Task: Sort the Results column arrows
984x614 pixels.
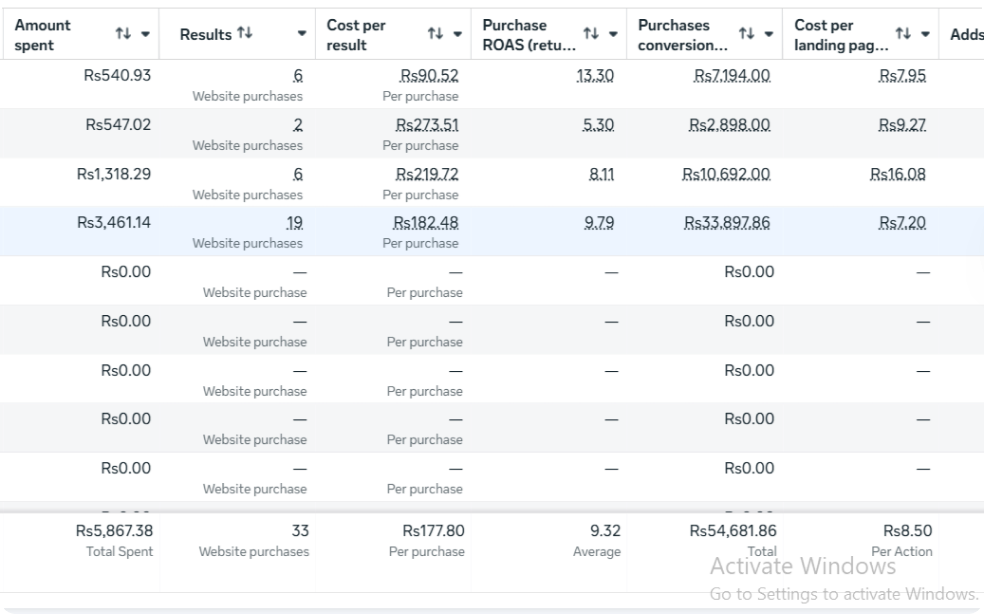Action: (245, 33)
